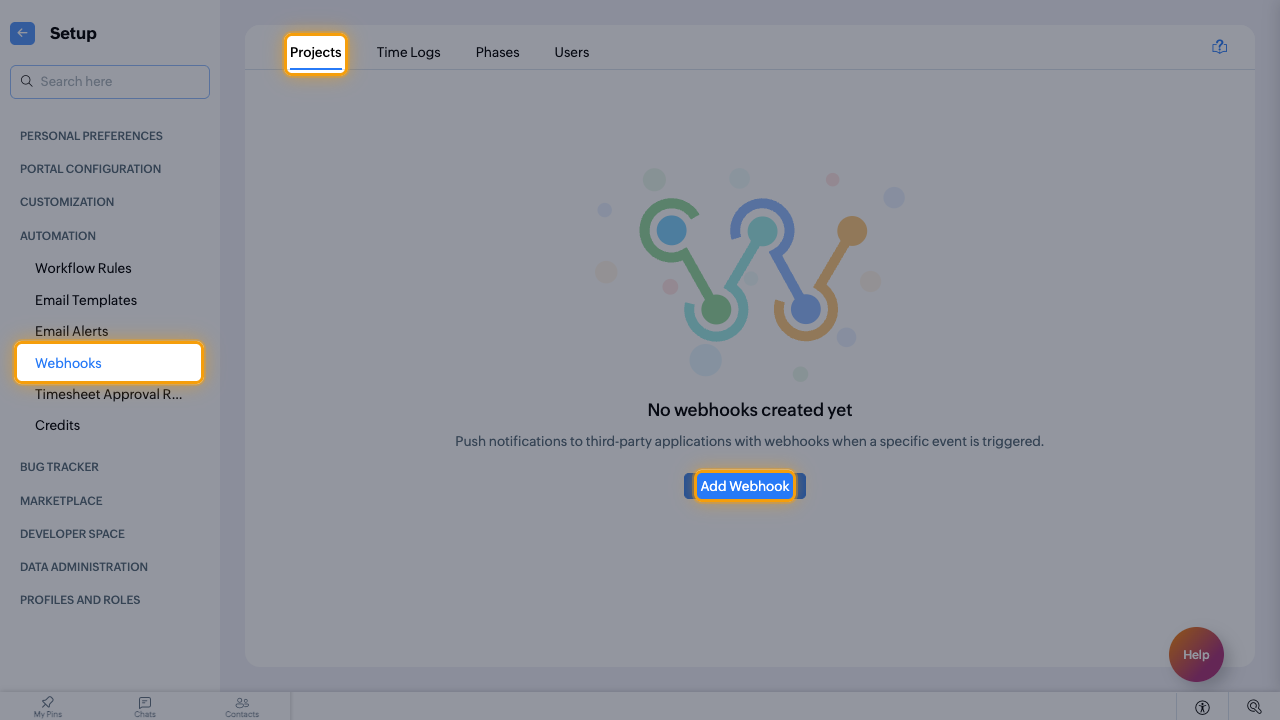The height and width of the screenshot is (720, 1280).
Task: Collapse the Automation section
Action: (x=58, y=236)
